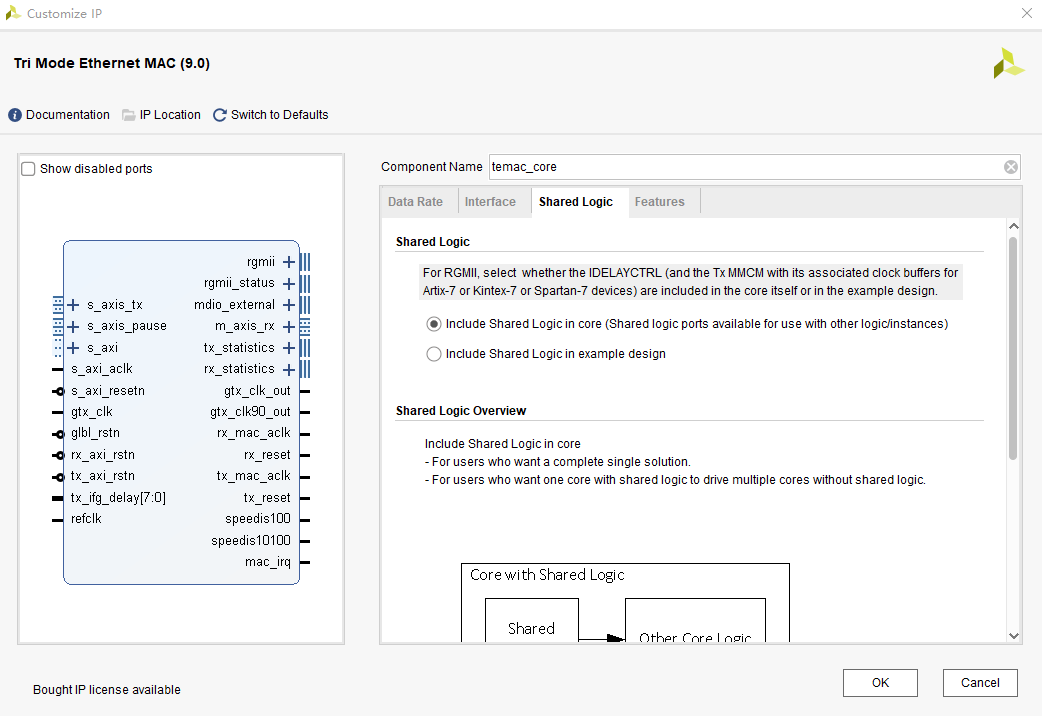The image size is (1042, 716).
Task: Expand the rgmii_status interface port
Action: (x=288, y=284)
